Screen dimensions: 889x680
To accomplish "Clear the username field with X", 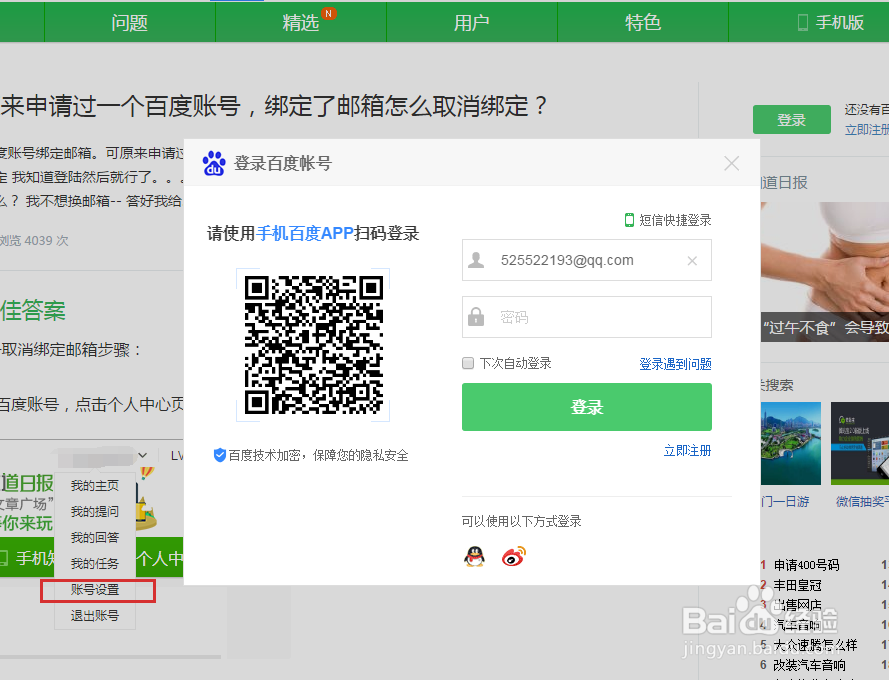I will click(692, 261).
